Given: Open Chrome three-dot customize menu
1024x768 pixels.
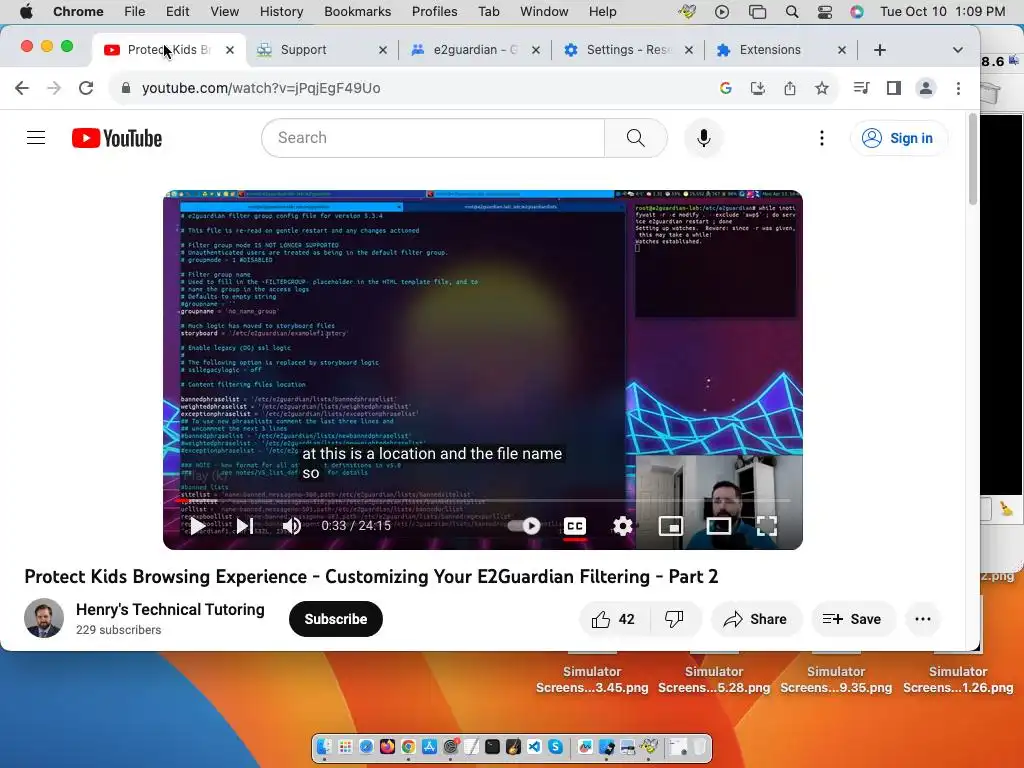Looking at the screenshot, I should click(958, 88).
